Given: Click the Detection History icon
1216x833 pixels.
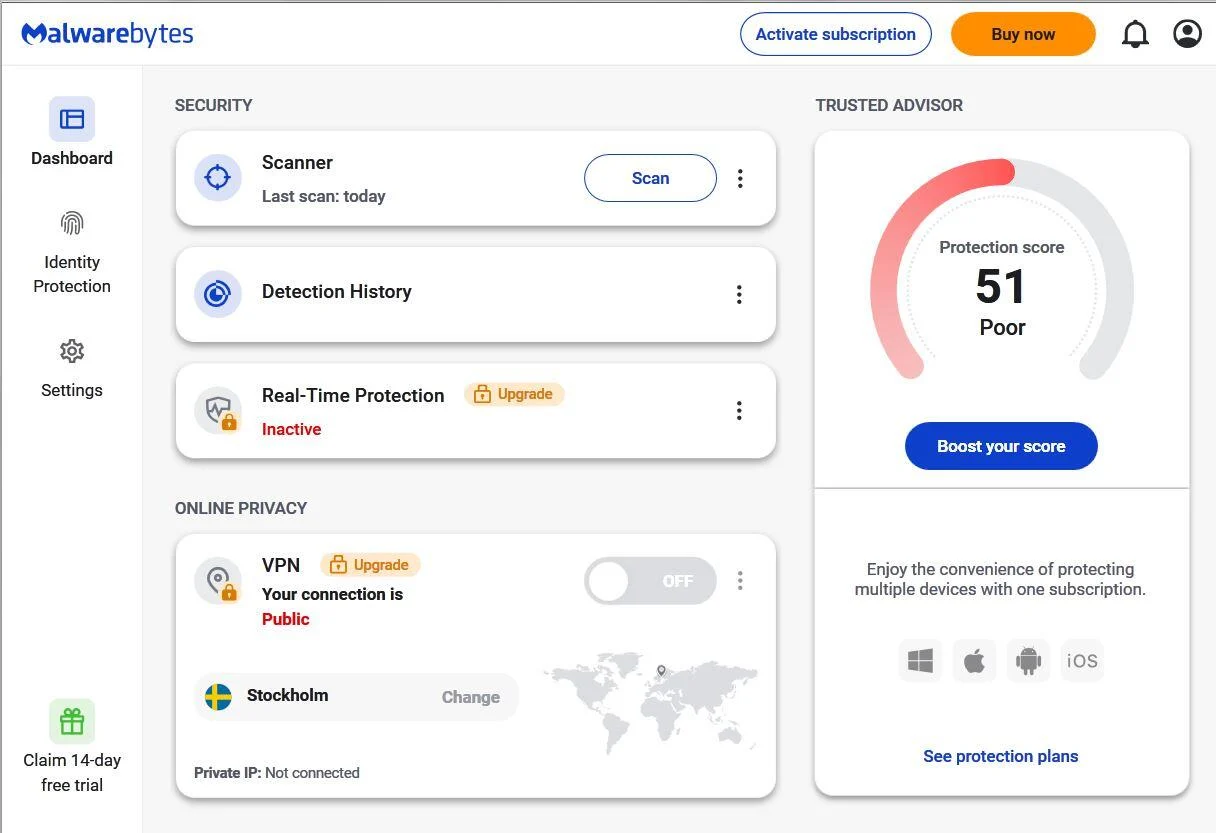Looking at the screenshot, I should tap(217, 294).
